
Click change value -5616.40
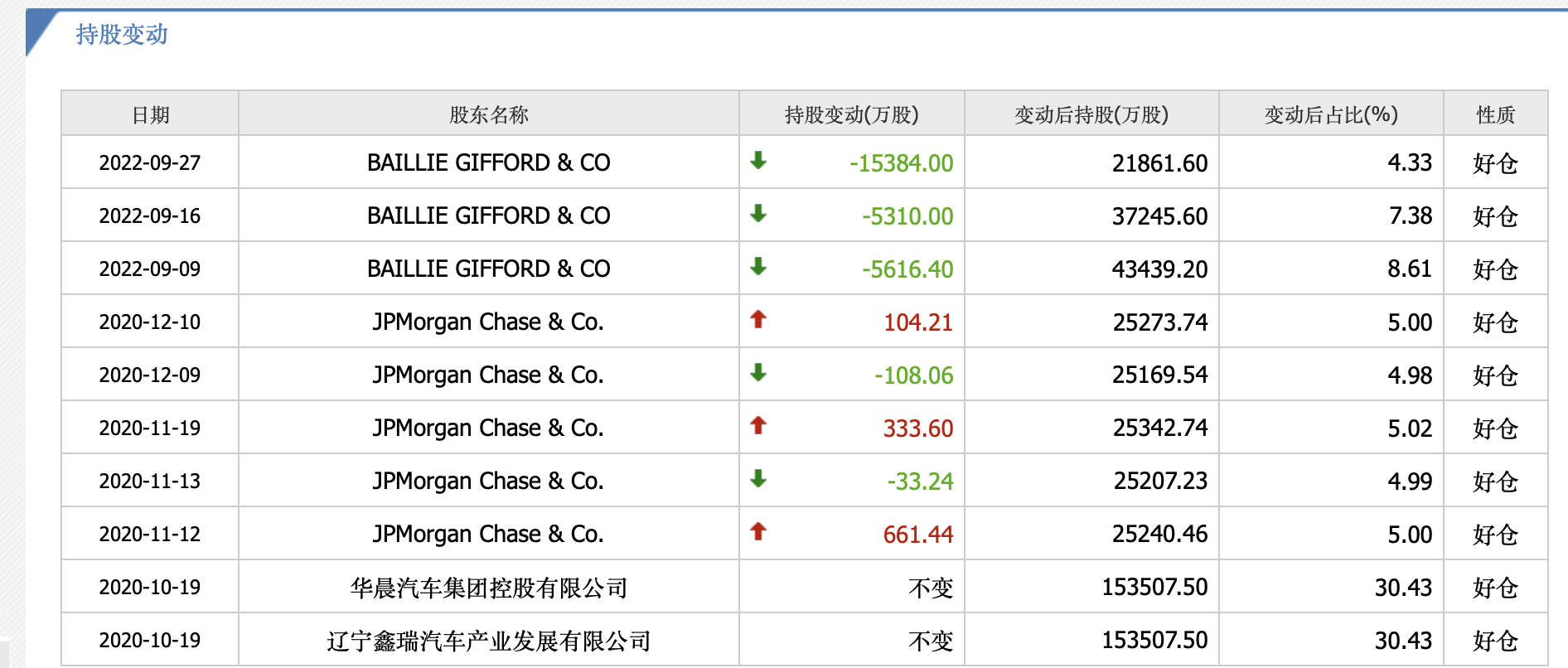[x=907, y=269]
